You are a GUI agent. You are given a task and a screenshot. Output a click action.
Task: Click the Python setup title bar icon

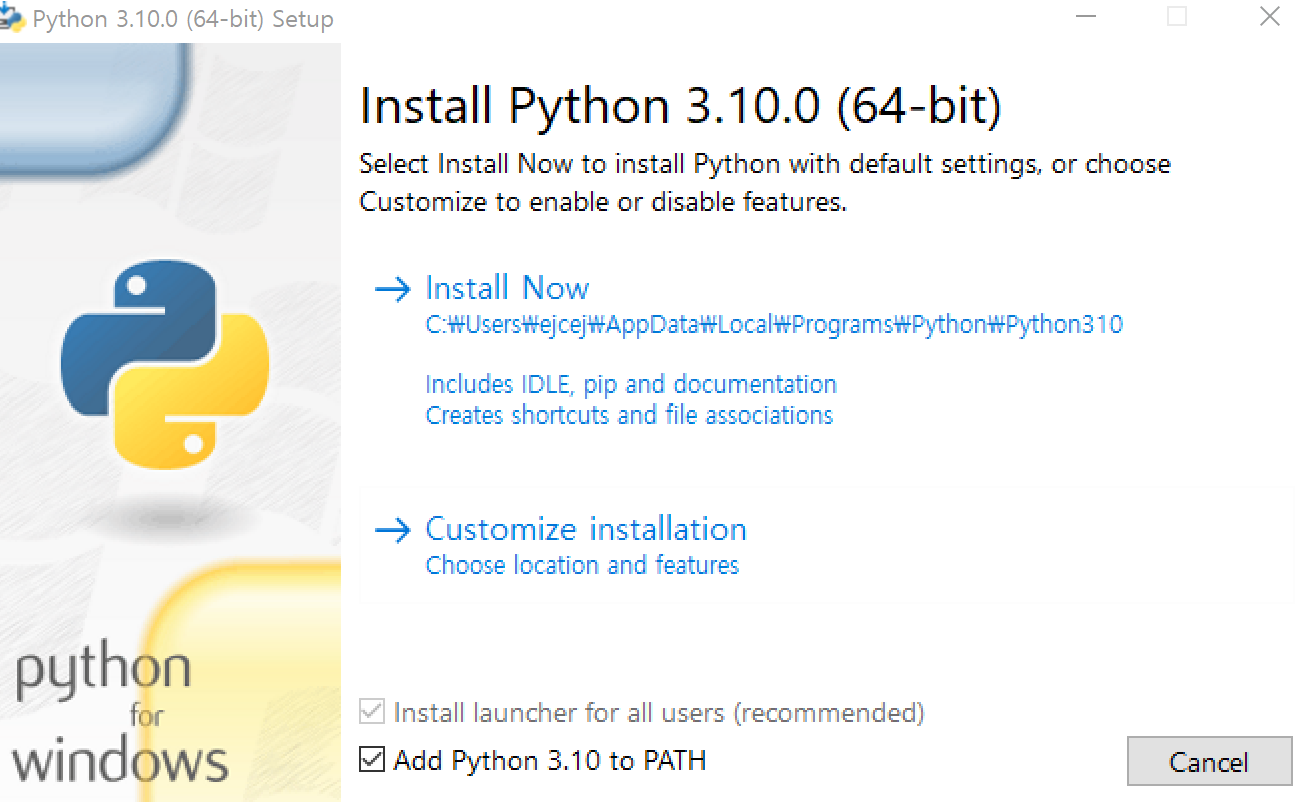click(x=13, y=18)
